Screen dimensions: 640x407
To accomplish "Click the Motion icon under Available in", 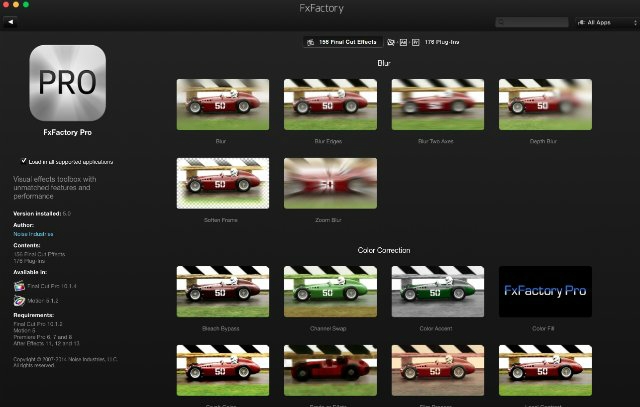I will point(20,299).
